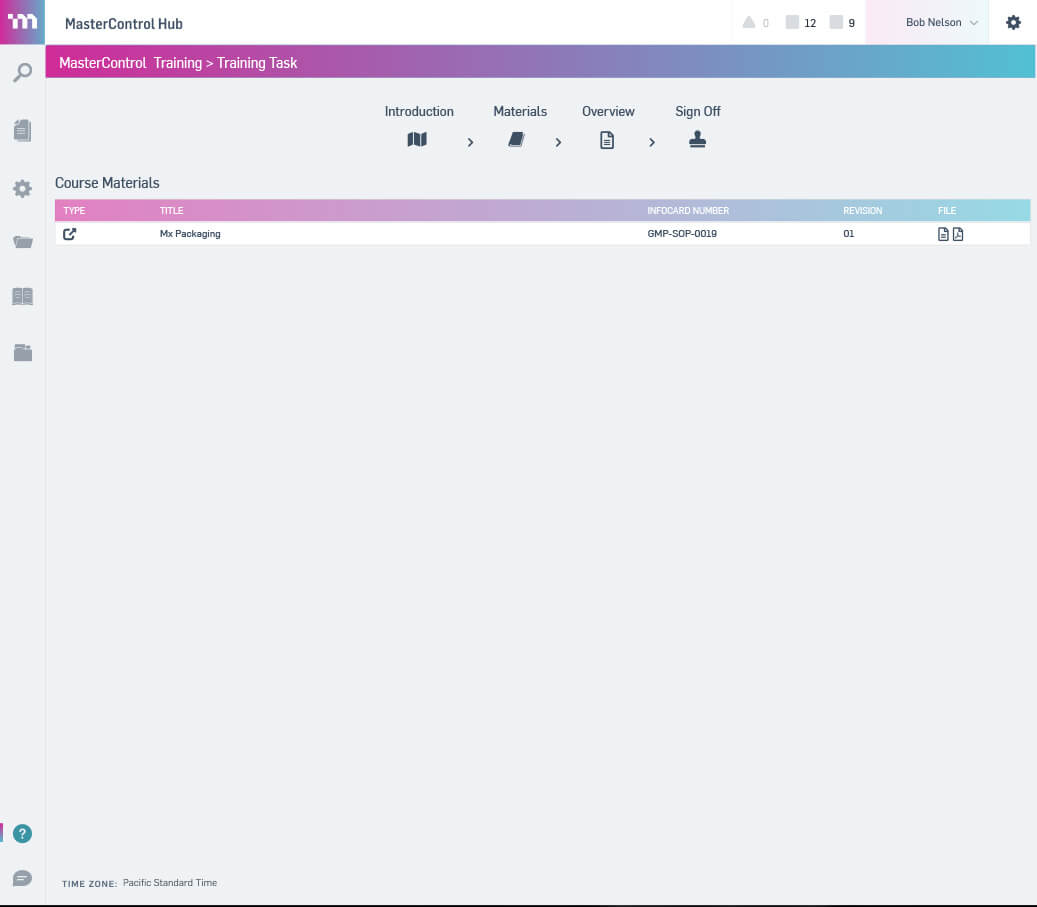Screen dimensions: 1037x907
Task: Click the sidebar gear icon
Action: [22, 188]
